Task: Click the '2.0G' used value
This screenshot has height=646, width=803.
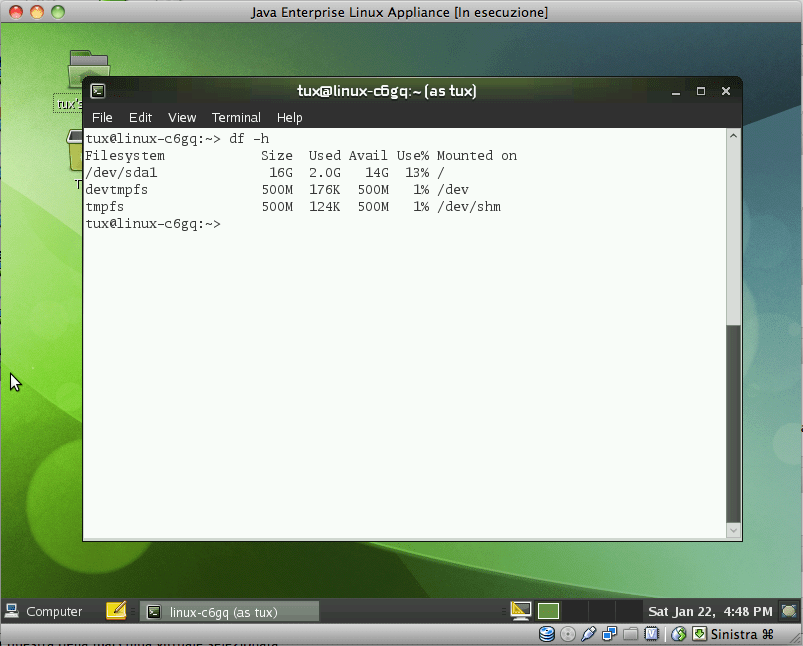Action: [325, 173]
